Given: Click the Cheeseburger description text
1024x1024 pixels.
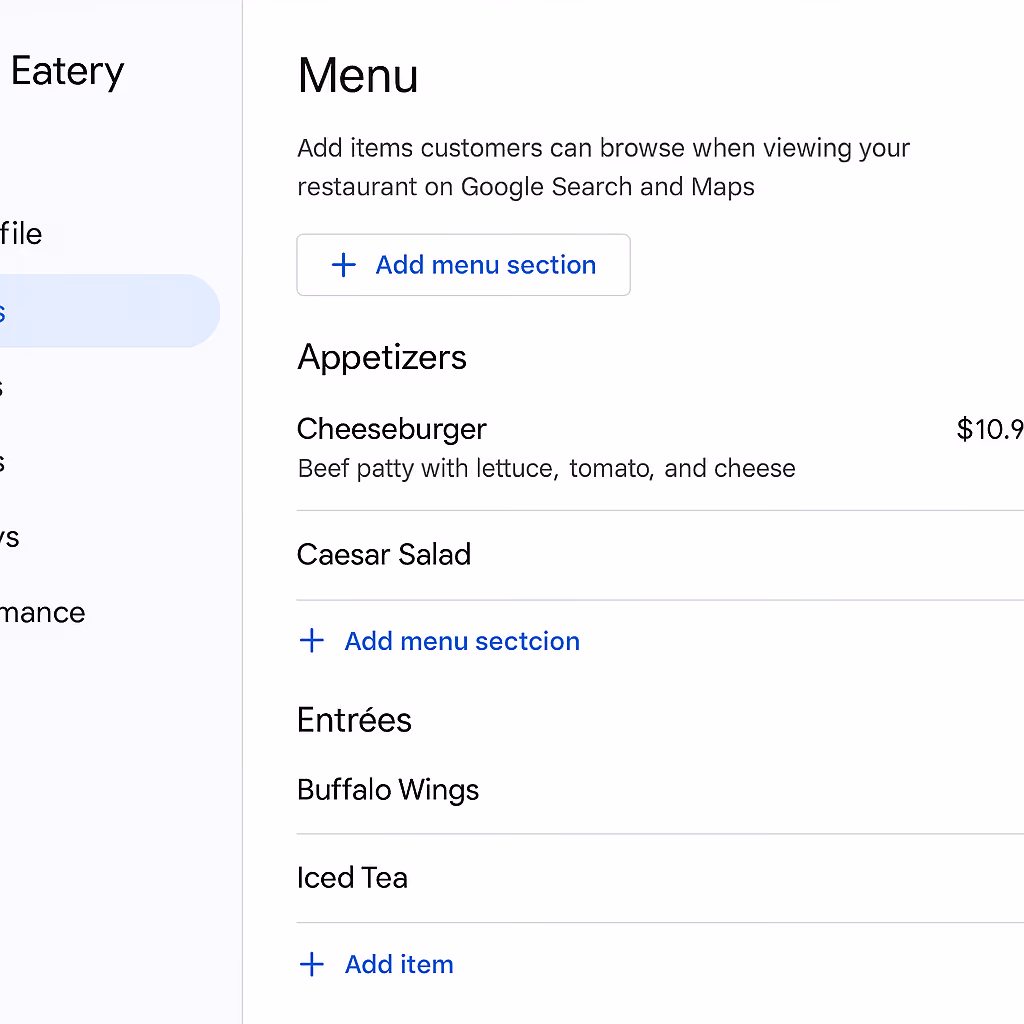Looking at the screenshot, I should point(547,468).
